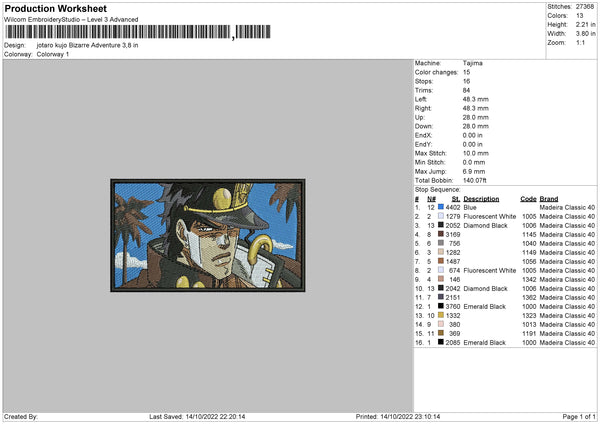The height and width of the screenshot is (424, 600).
Task: Select the "Colorway 1" value
Action: (53, 54)
